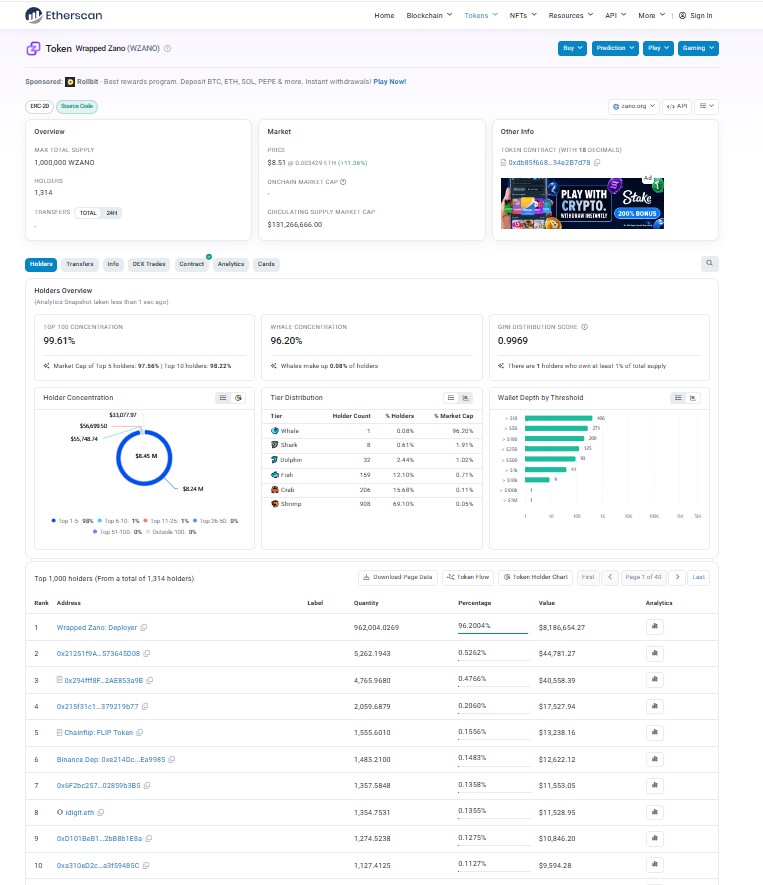Screen dimensions: 763x885
Task: Open the search icon beside the tabs
Action: 709,264
